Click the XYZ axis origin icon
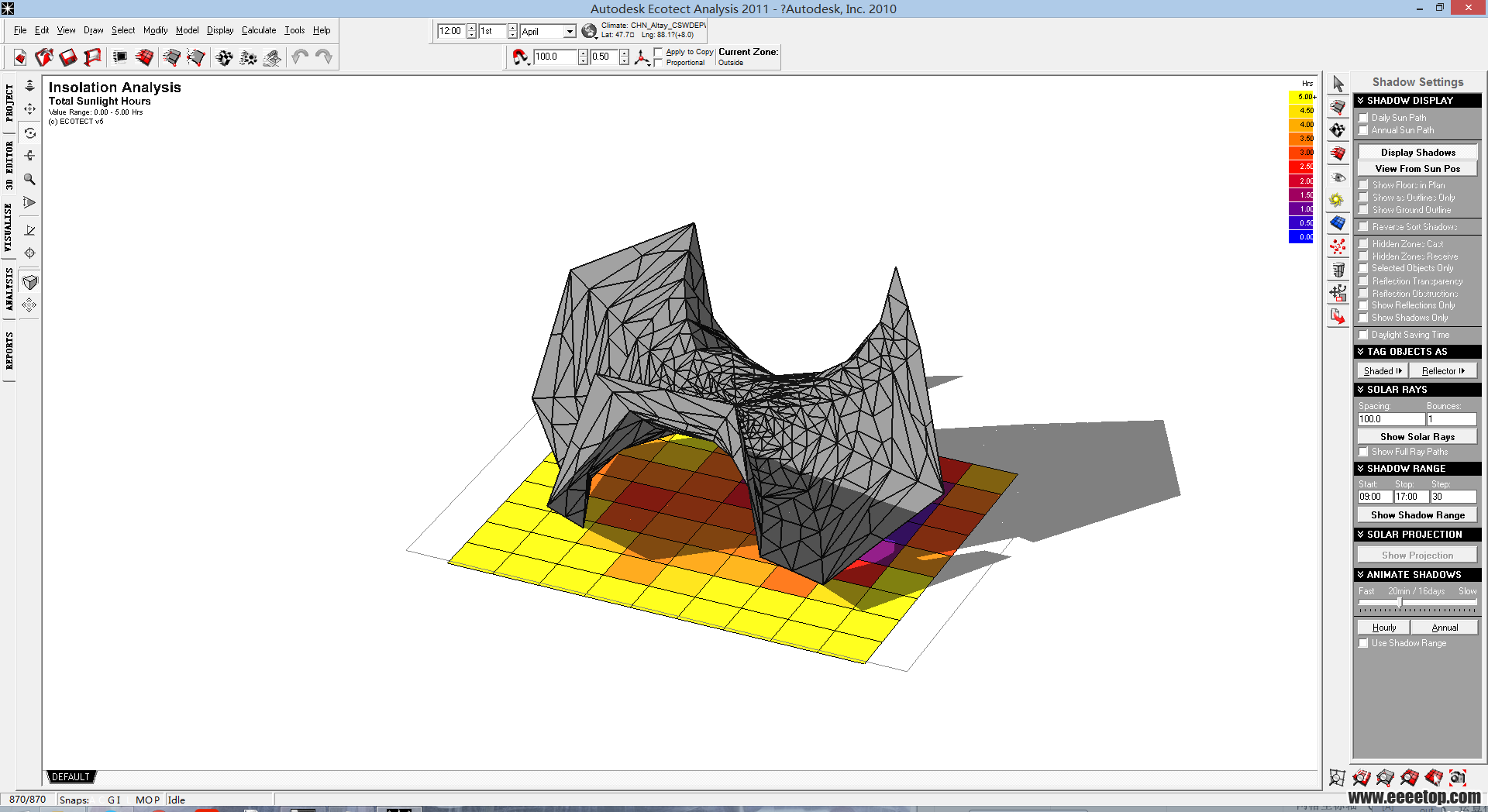The height and width of the screenshot is (812, 1488). pyautogui.click(x=642, y=57)
